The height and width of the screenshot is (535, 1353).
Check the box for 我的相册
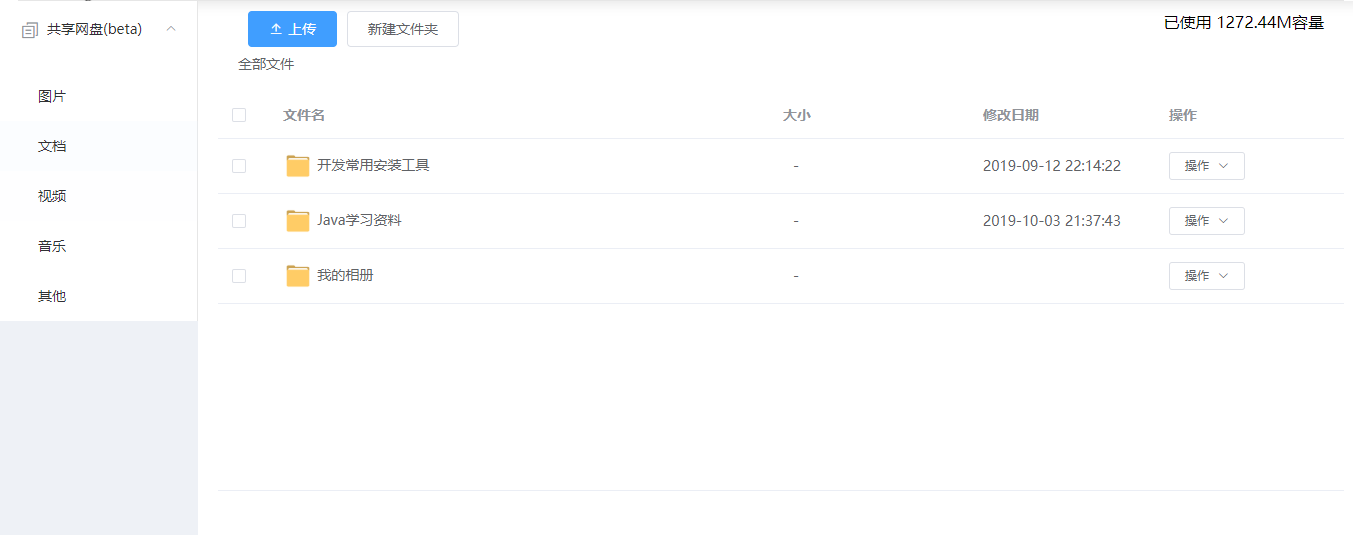tap(239, 276)
